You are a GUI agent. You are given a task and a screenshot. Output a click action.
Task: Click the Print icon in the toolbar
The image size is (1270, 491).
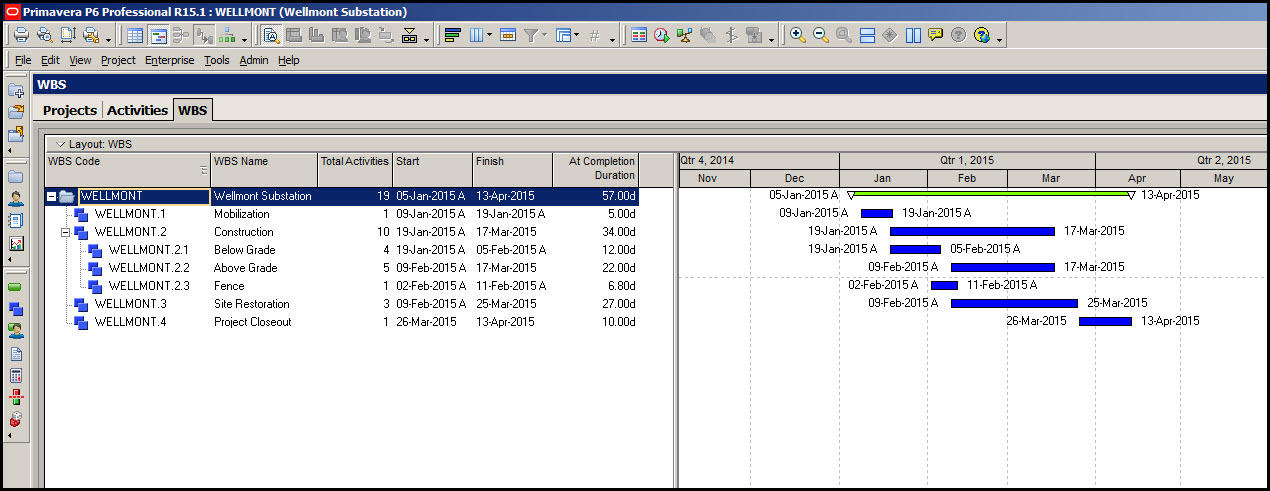20,35
